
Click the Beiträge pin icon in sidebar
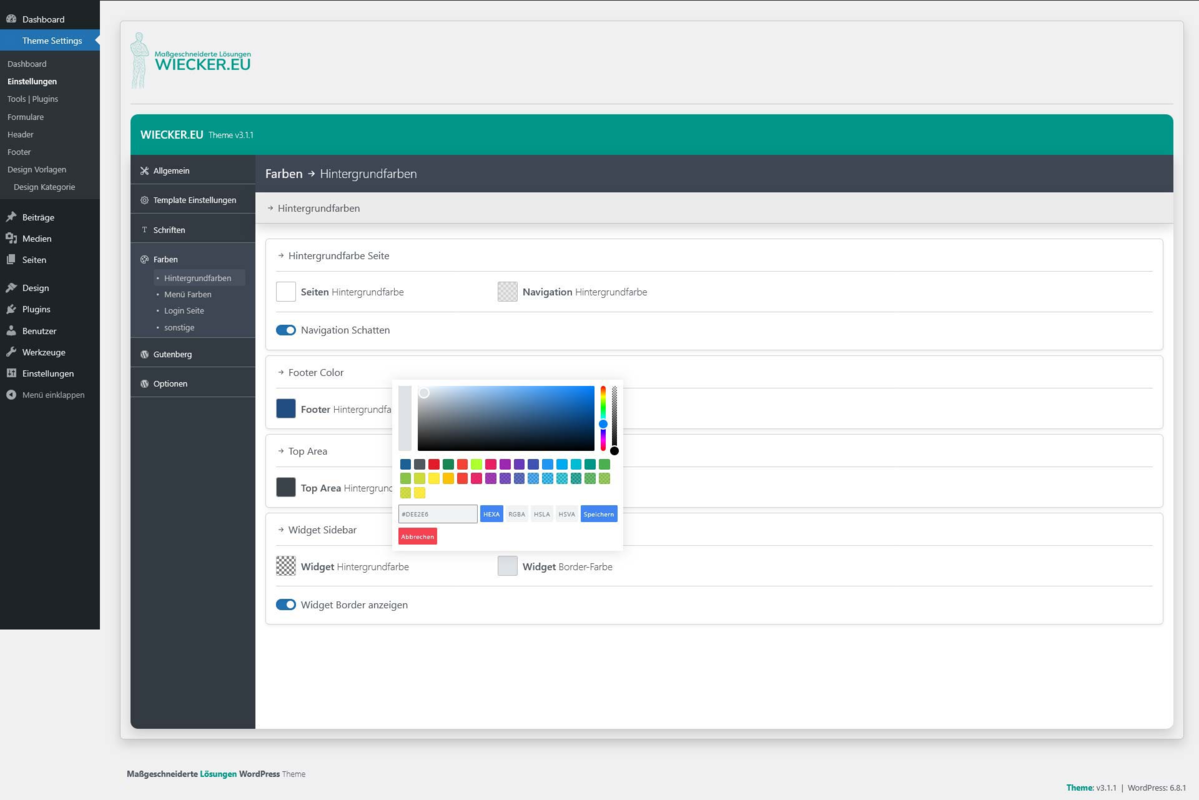coord(11,217)
